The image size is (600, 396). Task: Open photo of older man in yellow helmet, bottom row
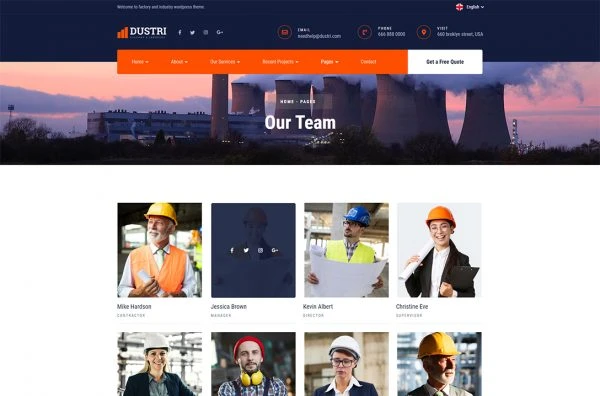tap(439, 364)
